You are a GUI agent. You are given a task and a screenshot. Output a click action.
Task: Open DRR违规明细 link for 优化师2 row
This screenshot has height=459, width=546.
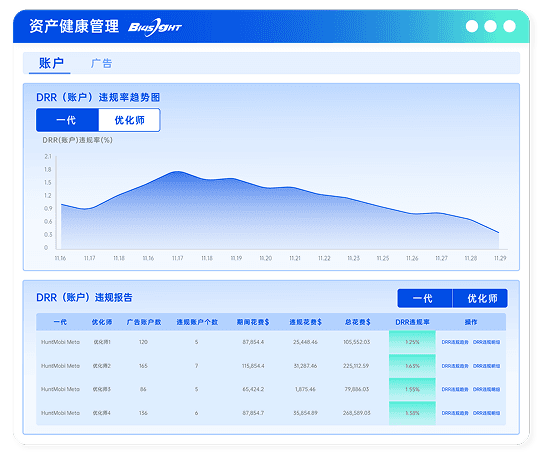[486, 366]
